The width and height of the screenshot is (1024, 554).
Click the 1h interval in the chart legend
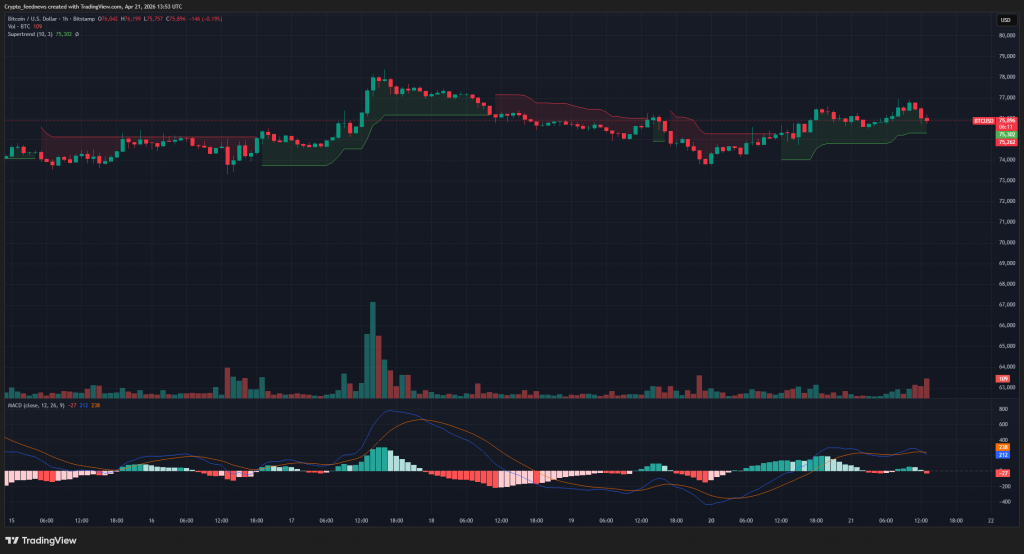coord(62,18)
